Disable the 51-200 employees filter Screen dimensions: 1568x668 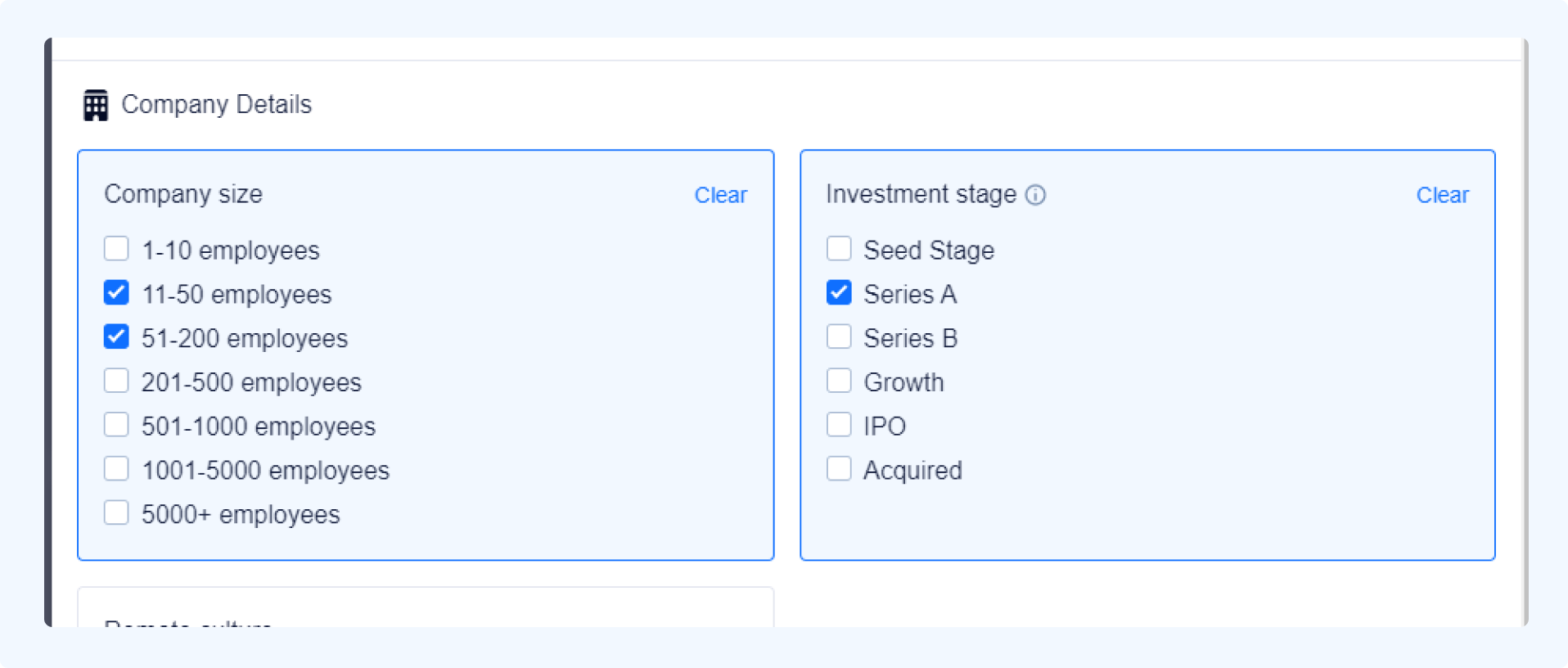(116, 336)
